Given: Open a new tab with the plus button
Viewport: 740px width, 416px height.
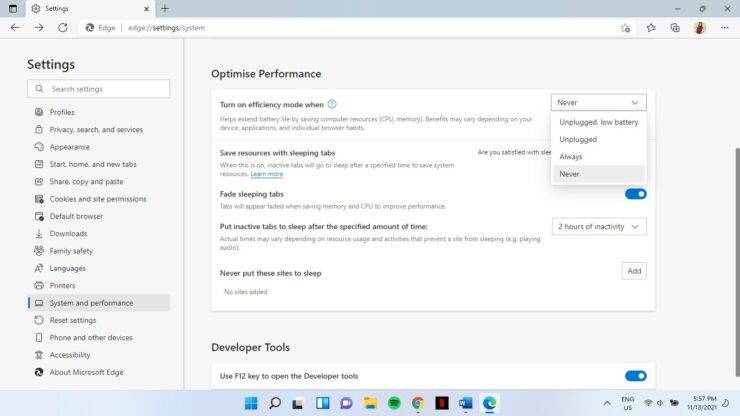Looking at the screenshot, I should (x=165, y=8).
